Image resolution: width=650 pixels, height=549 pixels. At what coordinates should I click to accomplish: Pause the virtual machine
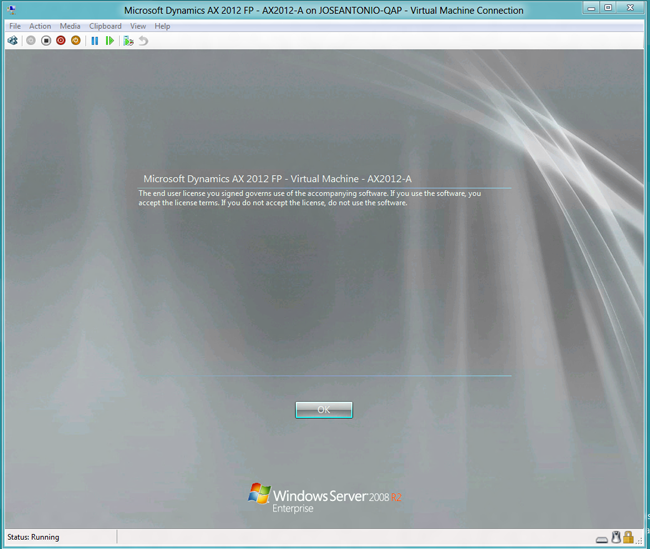tap(95, 41)
